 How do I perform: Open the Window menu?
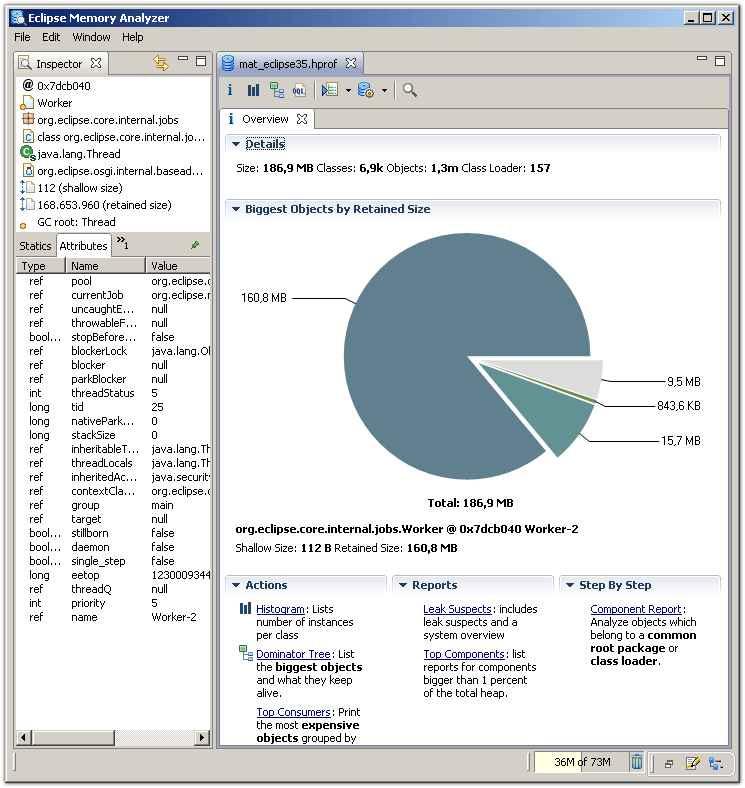(91, 37)
